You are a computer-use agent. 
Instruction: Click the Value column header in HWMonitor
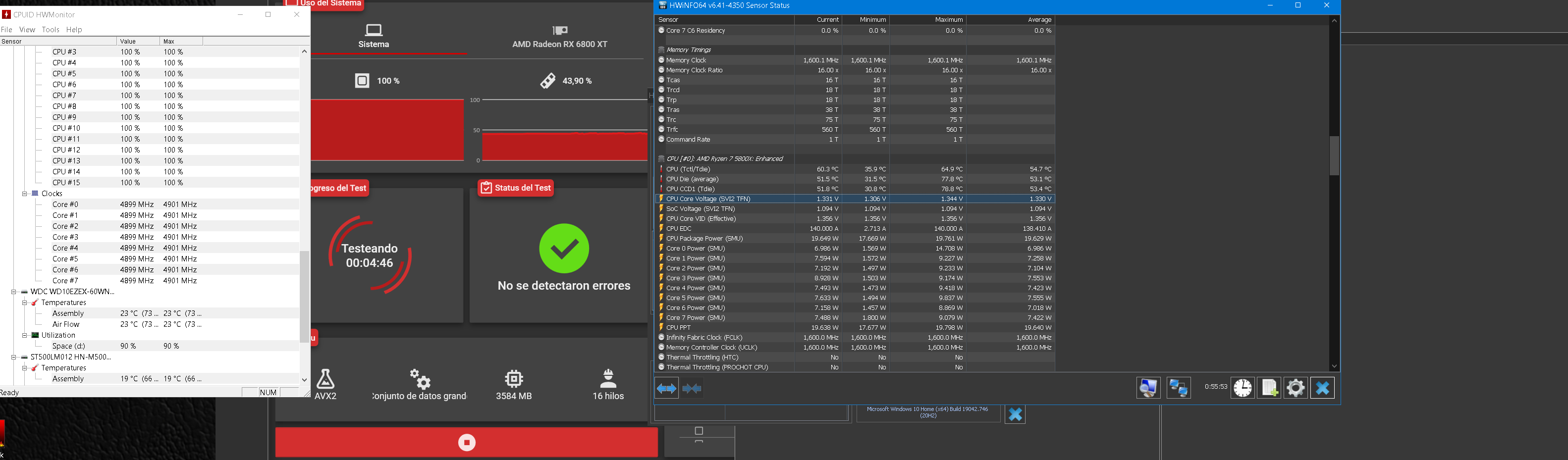[x=138, y=42]
